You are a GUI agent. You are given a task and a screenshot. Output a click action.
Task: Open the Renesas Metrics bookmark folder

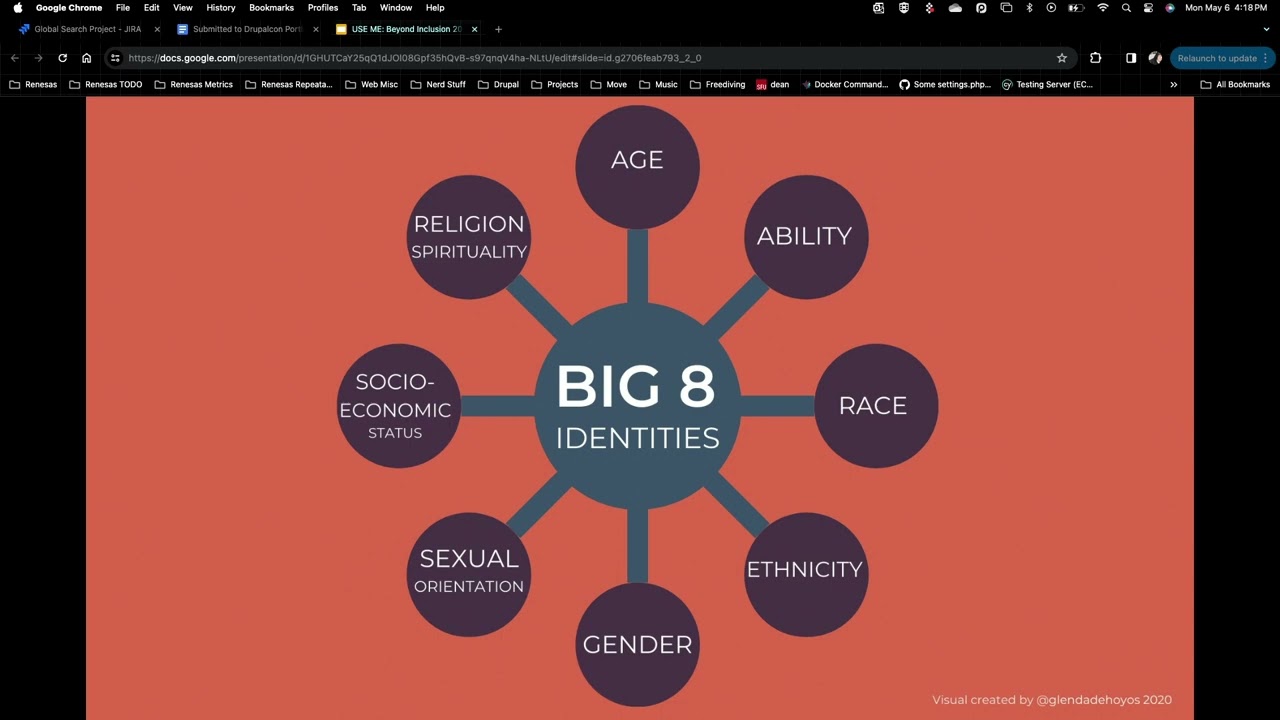(194, 85)
